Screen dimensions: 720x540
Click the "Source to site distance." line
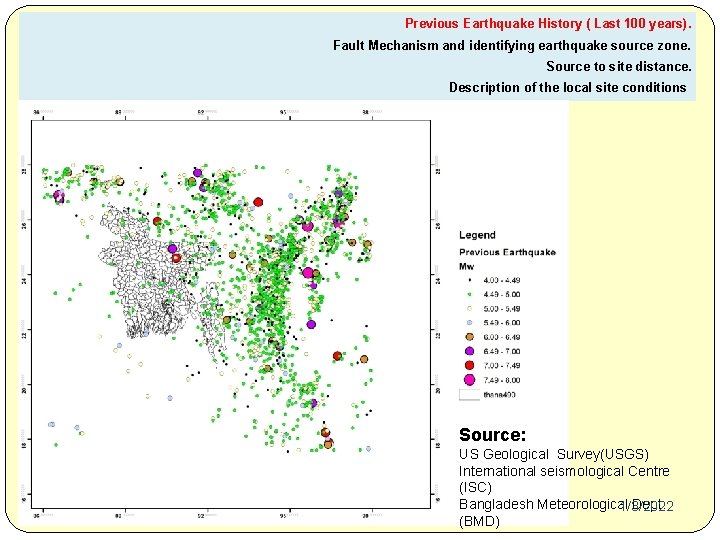tap(619, 67)
